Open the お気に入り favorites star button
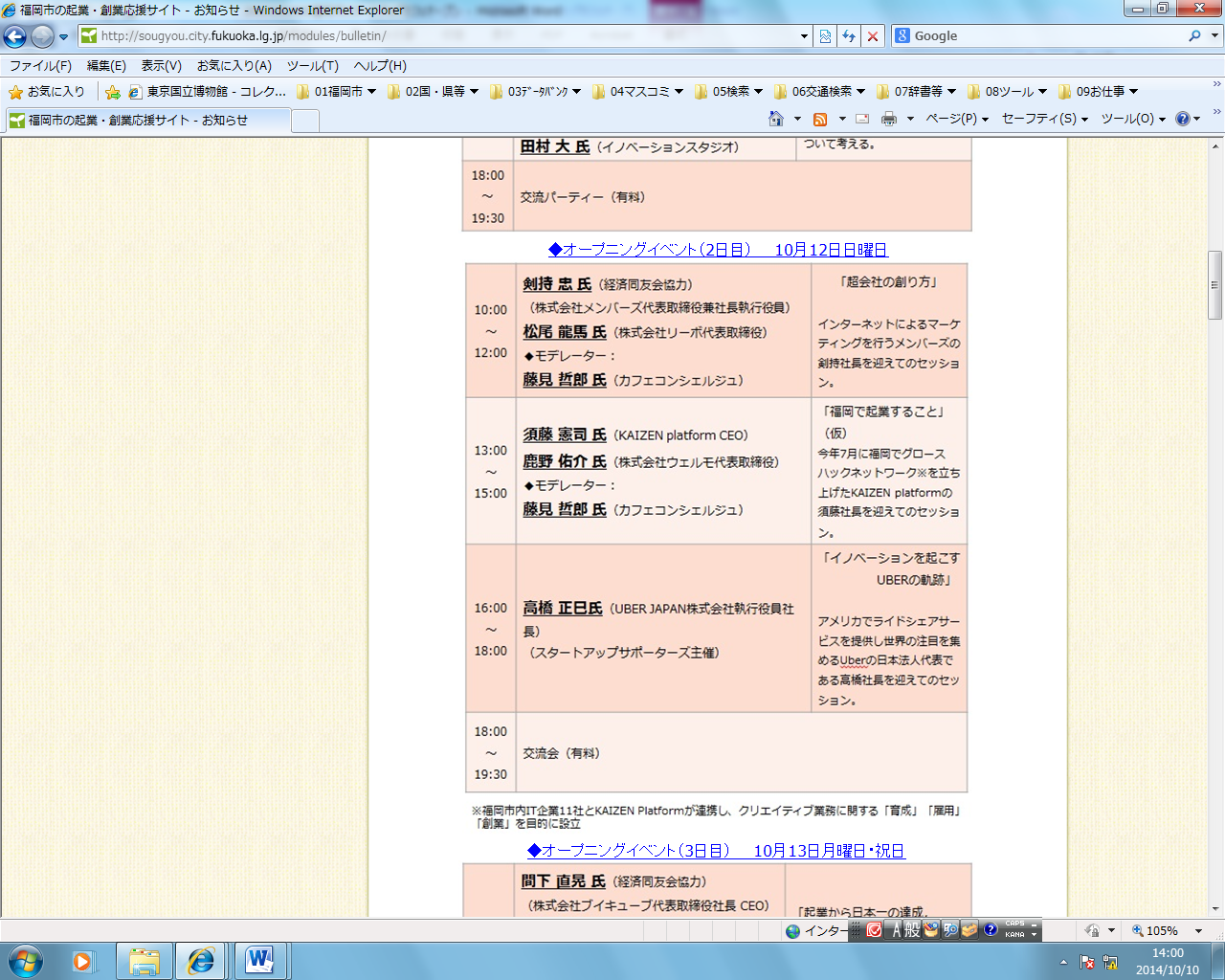The height and width of the screenshot is (980, 1225). [x=46, y=92]
